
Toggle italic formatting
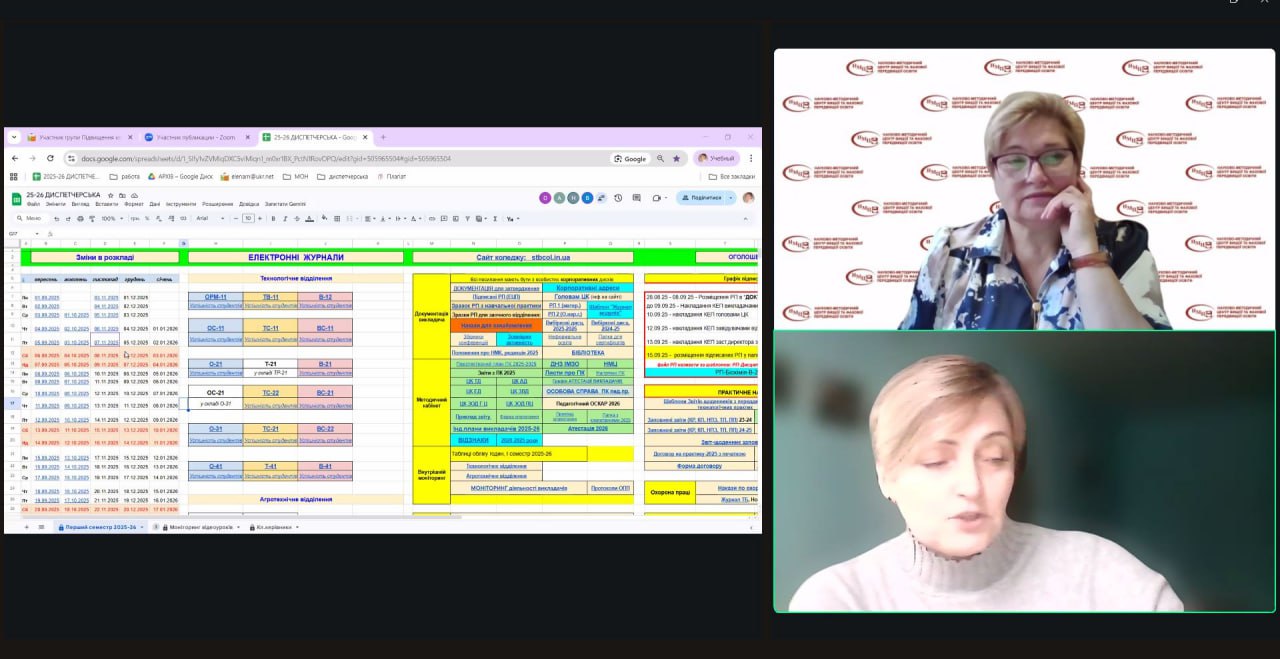tap(286, 218)
